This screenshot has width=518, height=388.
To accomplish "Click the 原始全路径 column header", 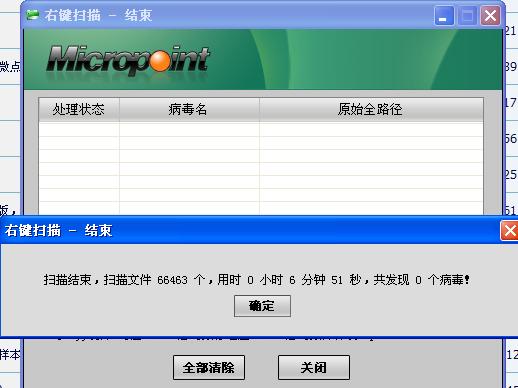I will pos(371,109).
